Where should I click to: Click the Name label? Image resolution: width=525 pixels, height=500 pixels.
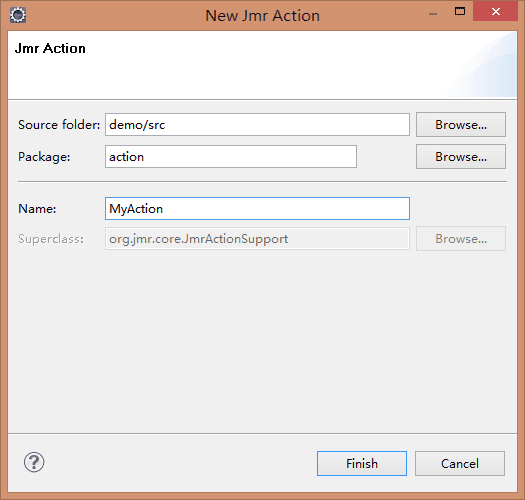[x=37, y=209]
